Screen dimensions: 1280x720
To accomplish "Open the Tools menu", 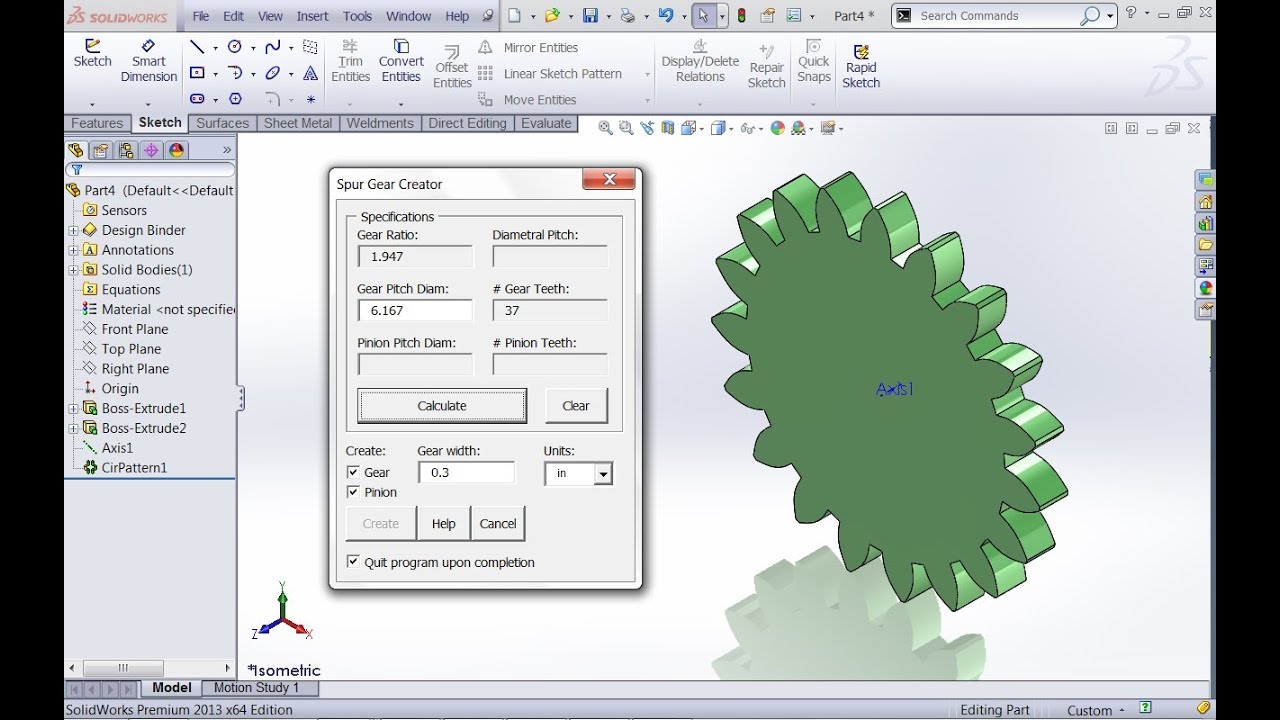I will tap(357, 16).
